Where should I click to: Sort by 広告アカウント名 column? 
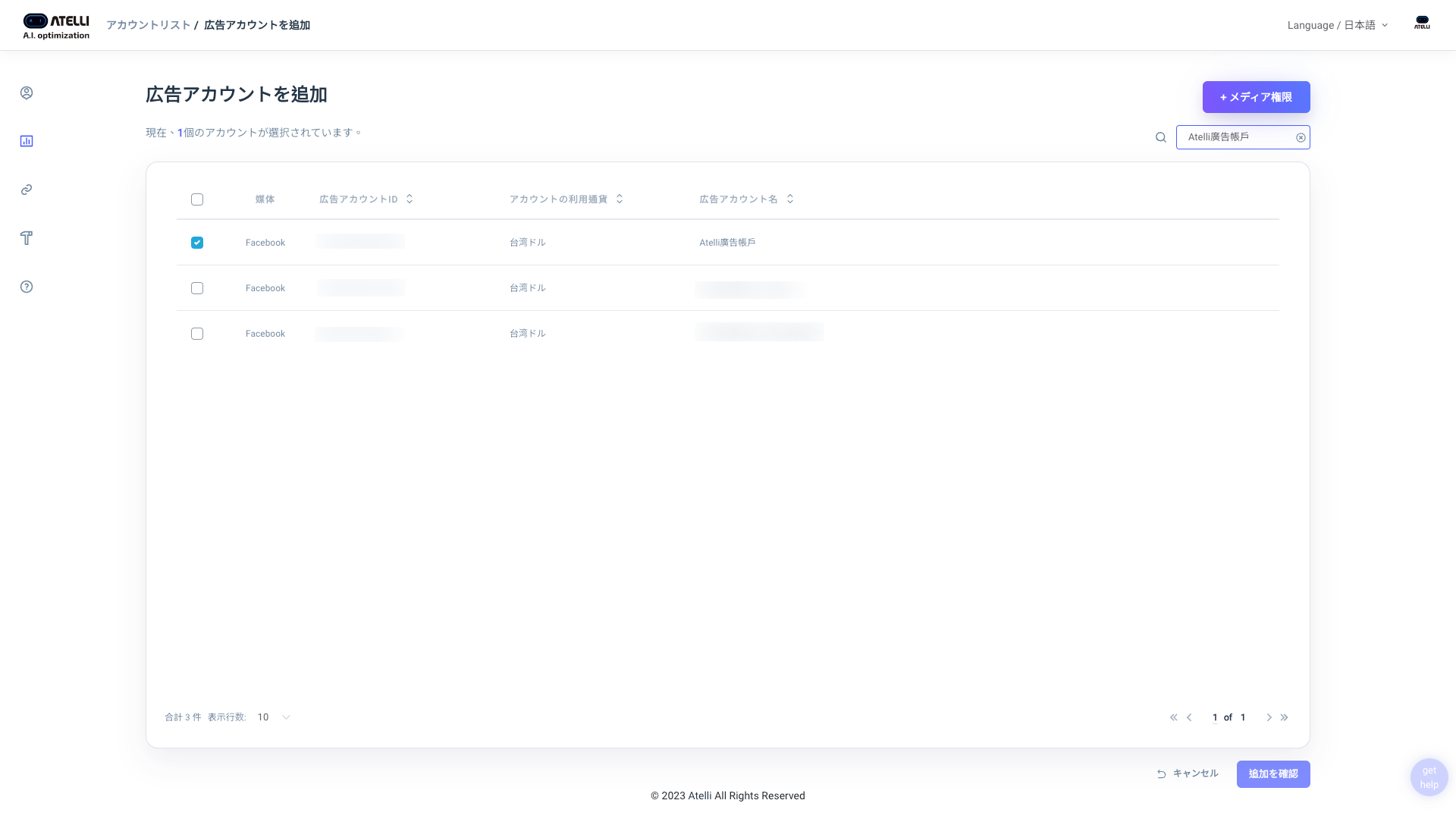click(790, 199)
